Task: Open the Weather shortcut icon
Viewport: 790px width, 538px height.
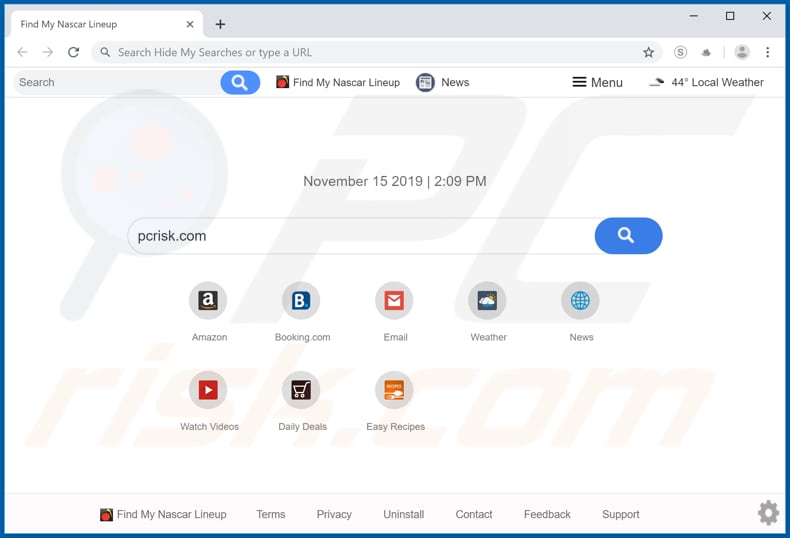Action: 487,300
